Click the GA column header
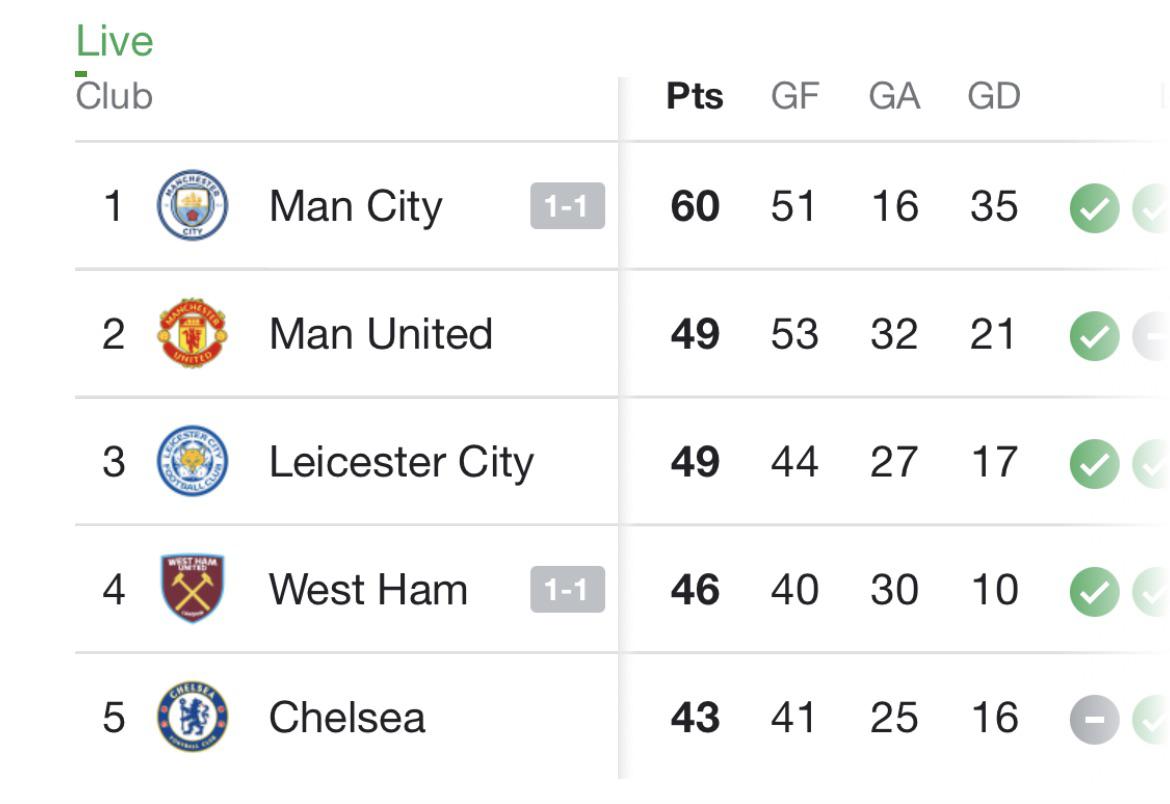Viewport: 1170px width, 804px height. [x=895, y=96]
